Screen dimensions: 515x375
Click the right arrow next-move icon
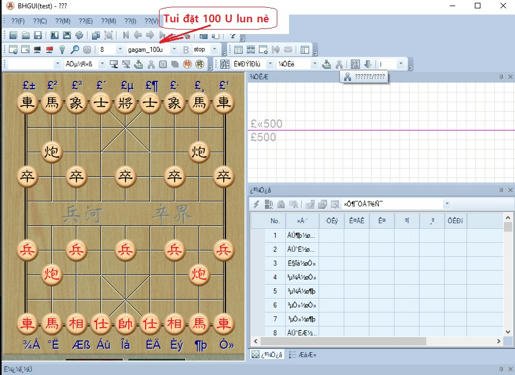click(x=150, y=35)
